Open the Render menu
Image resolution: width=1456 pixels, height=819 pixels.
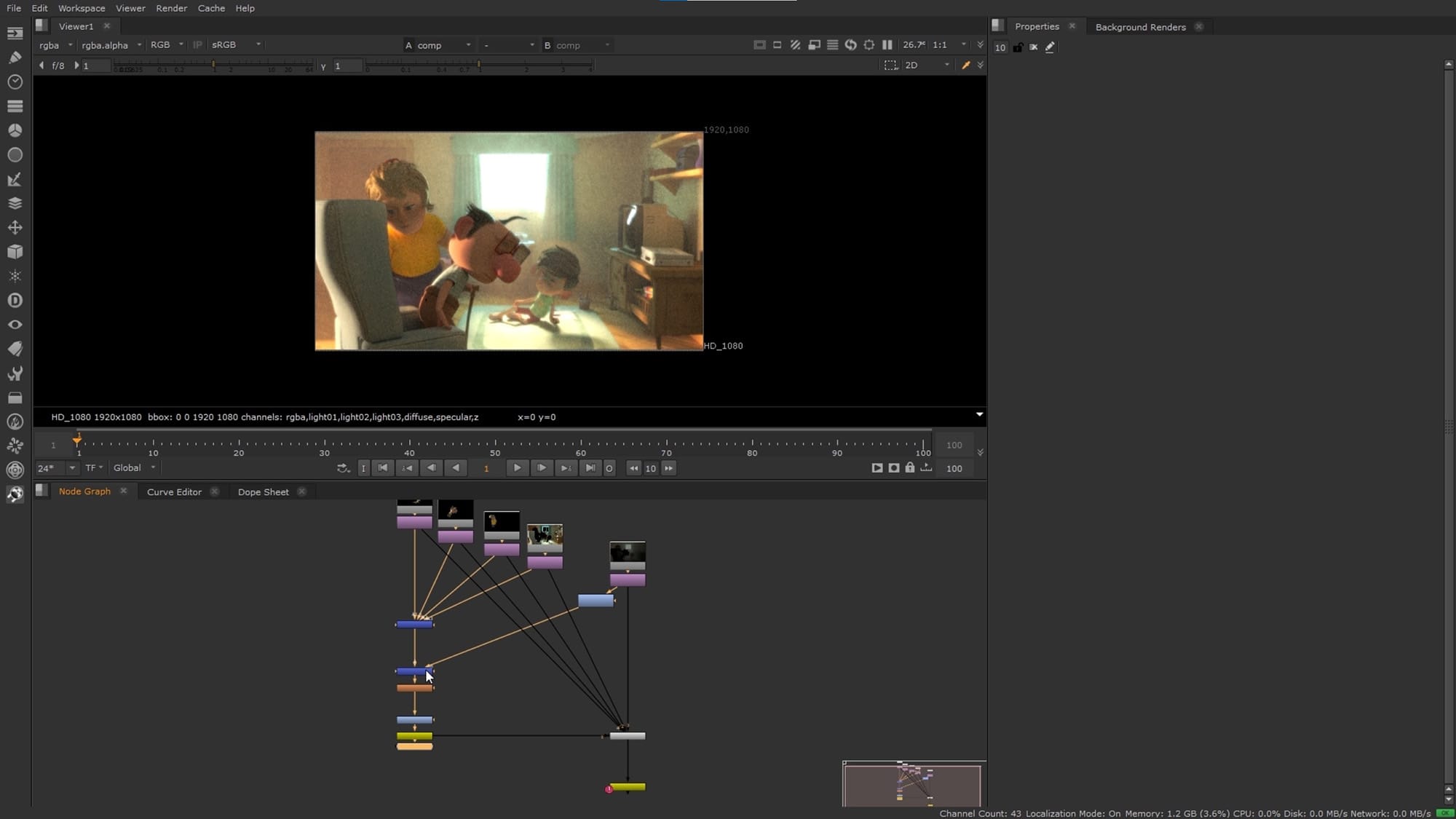click(x=171, y=8)
